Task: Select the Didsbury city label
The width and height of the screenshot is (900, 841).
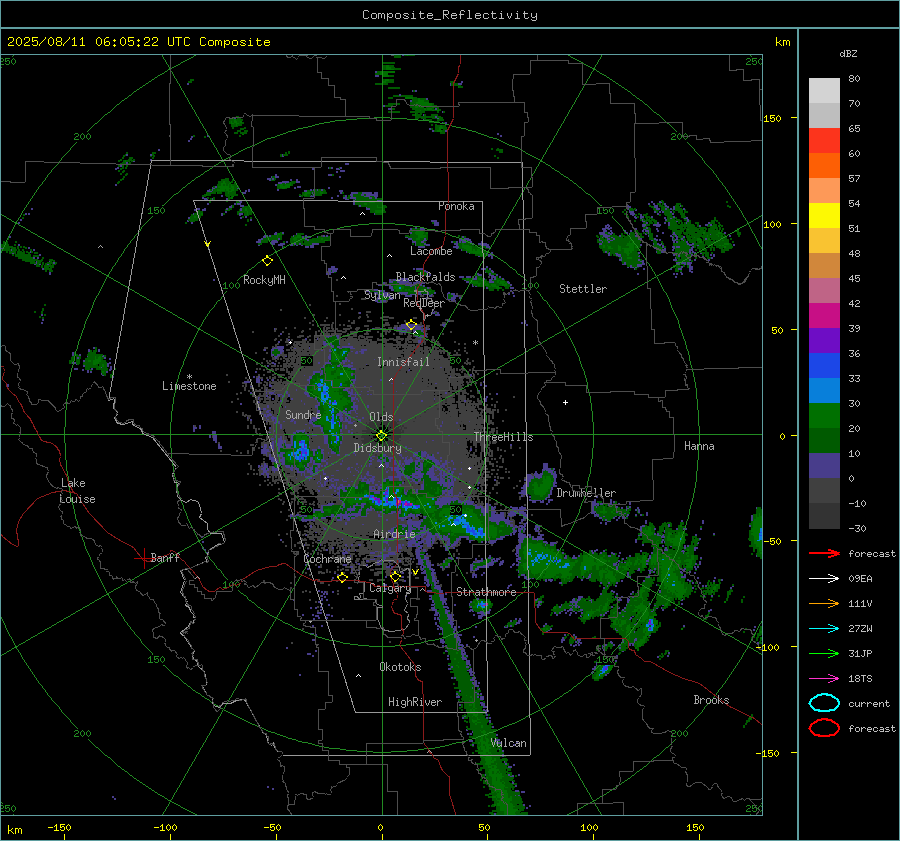Action: tap(377, 448)
